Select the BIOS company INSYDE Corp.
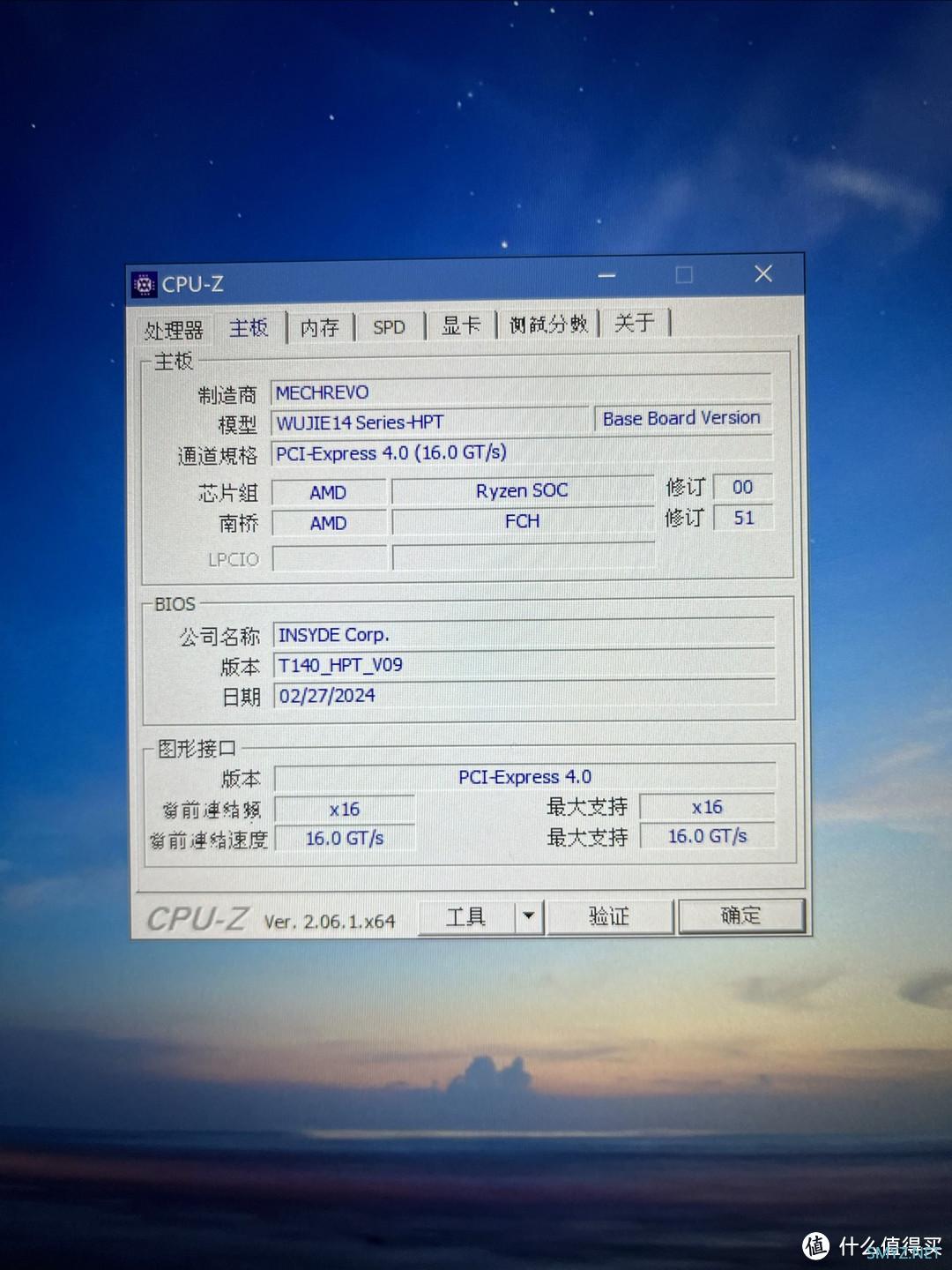The image size is (952, 1270). (x=524, y=633)
